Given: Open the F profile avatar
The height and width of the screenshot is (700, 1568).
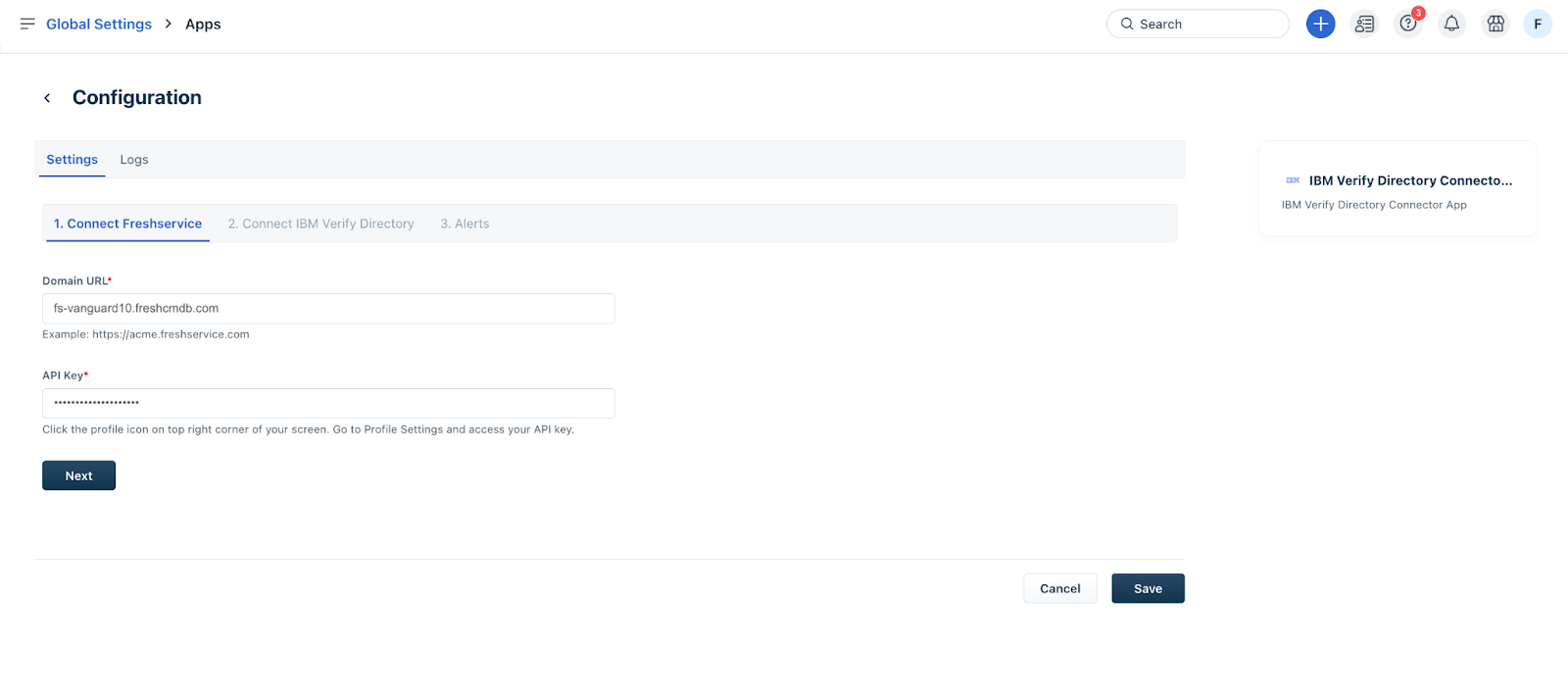Looking at the screenshot, I should pyautogui.click(x=1538, y=24).
